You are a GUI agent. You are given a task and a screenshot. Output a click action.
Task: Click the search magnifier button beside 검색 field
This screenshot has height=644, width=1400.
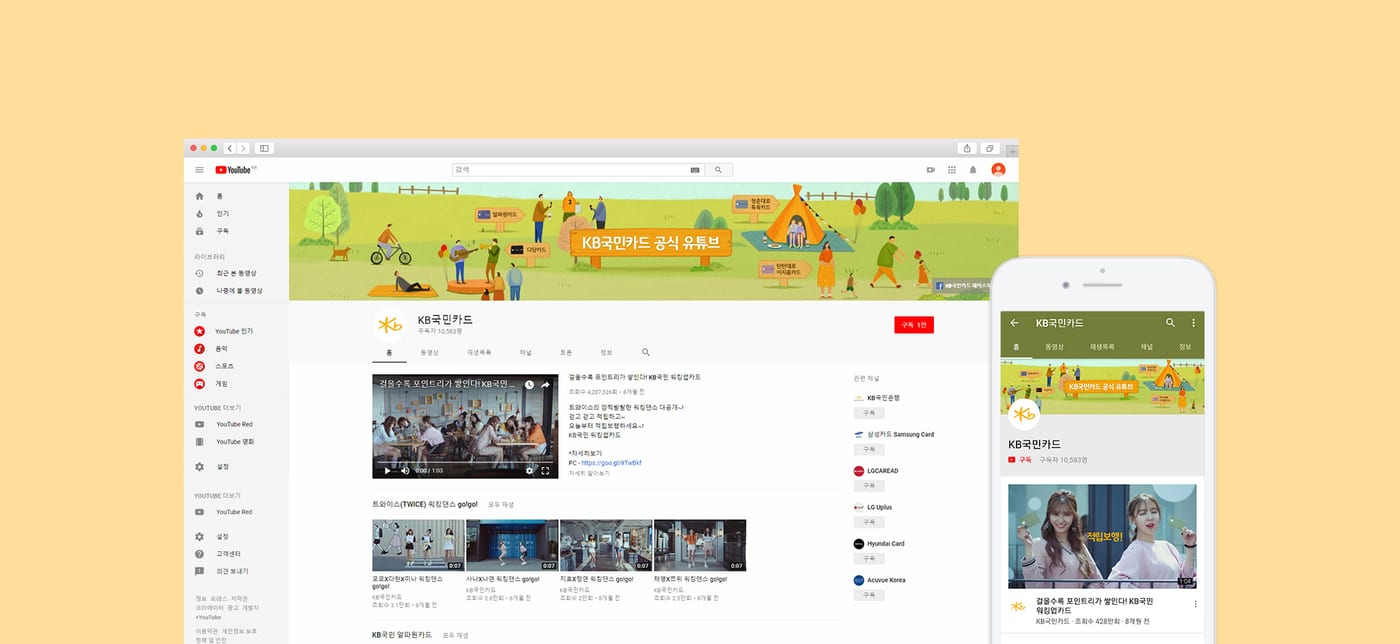point(717,170)
